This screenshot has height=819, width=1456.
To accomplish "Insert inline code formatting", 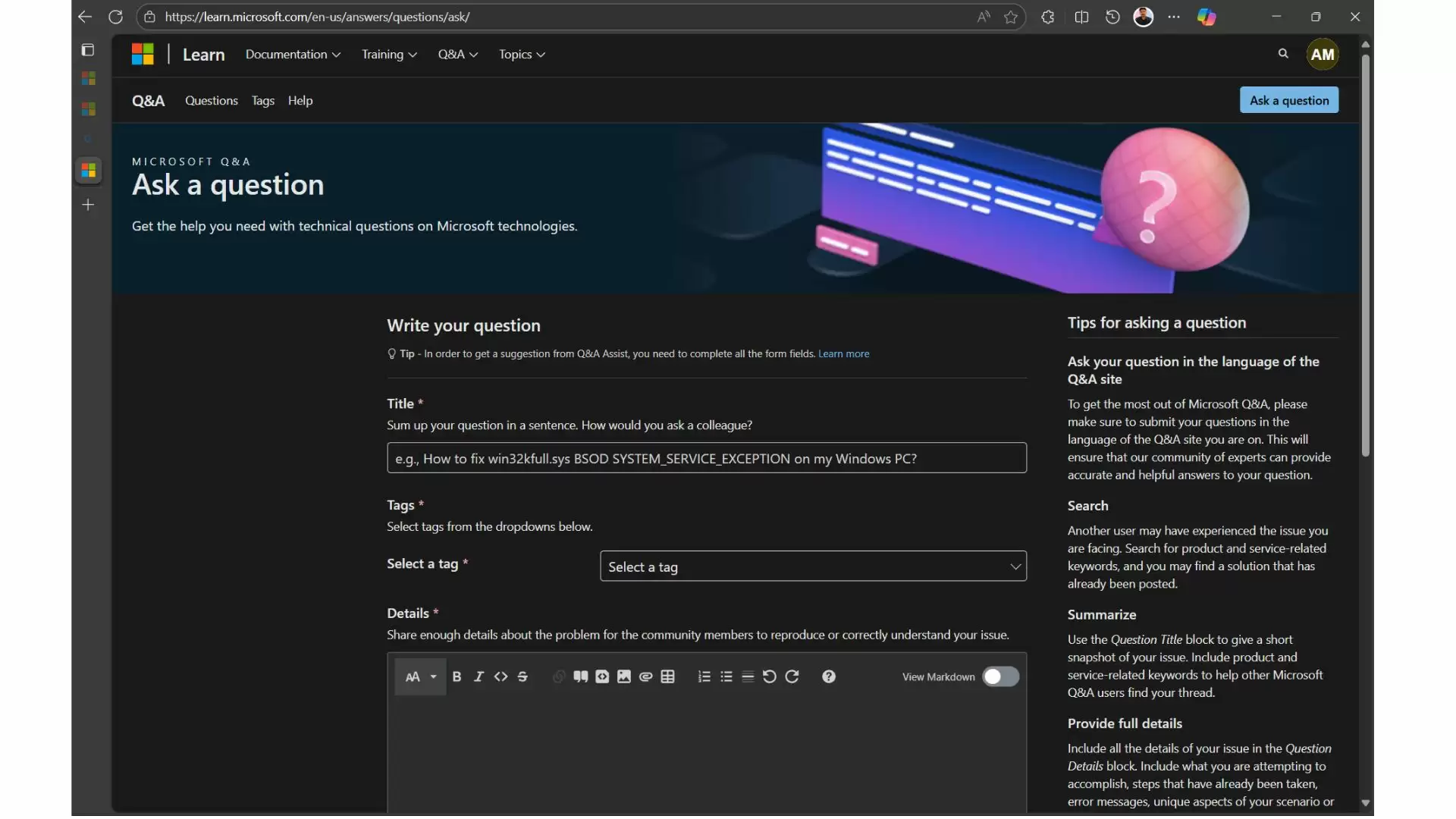I will pos(500,676).
